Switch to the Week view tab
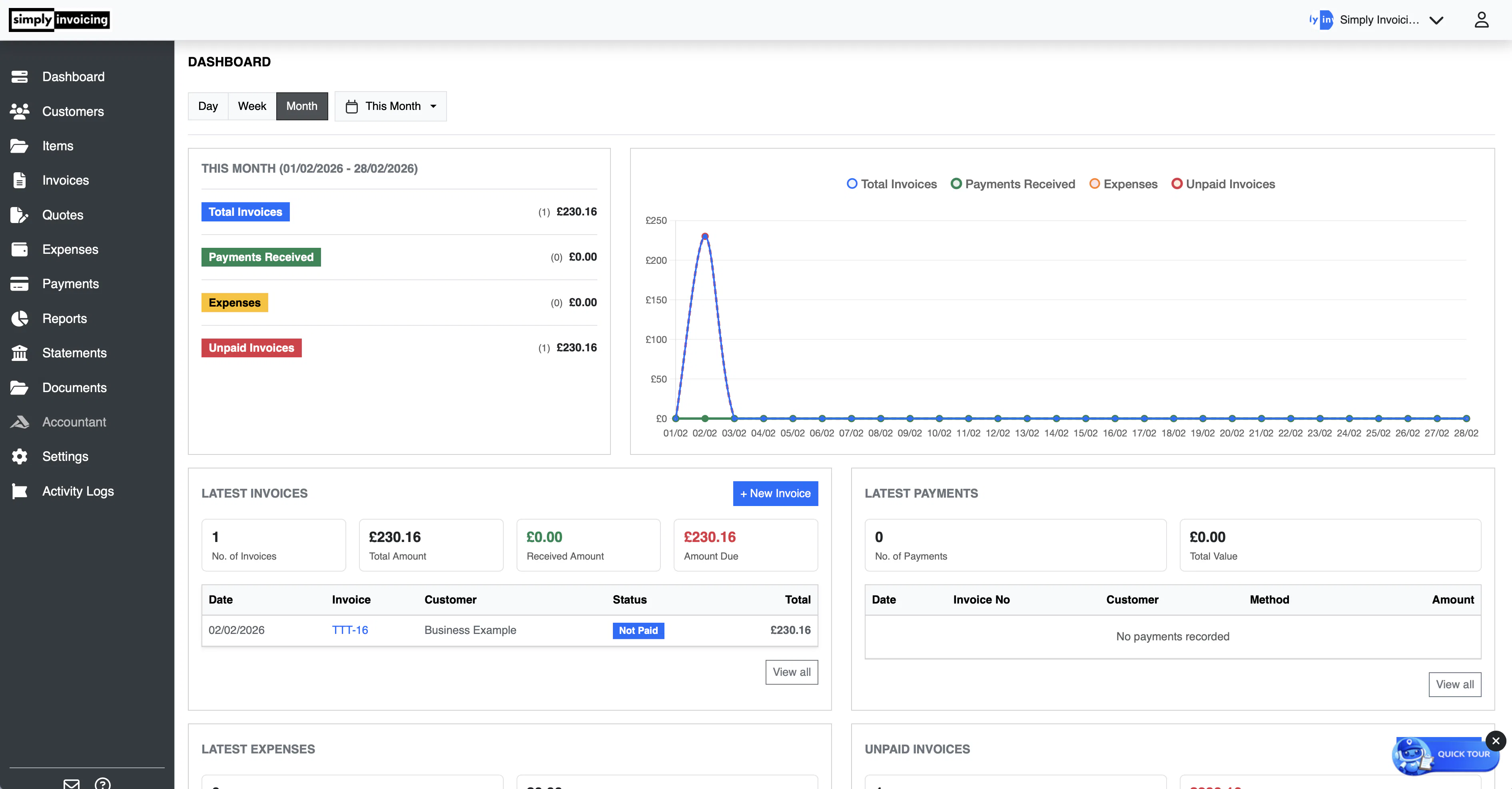Screen dimensions: 1512x789 (252, 106)
